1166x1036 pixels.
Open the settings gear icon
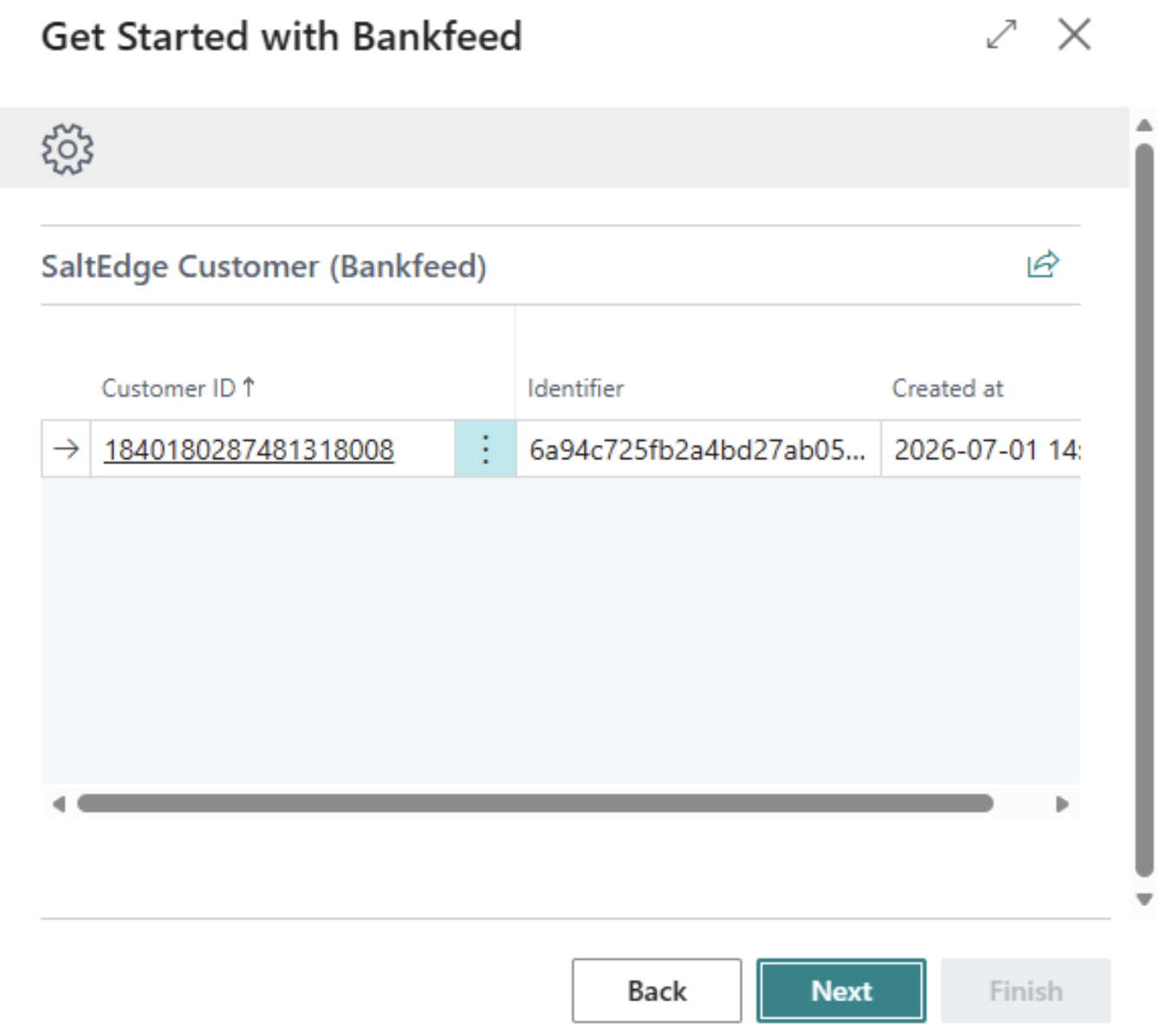click(68, 149)
